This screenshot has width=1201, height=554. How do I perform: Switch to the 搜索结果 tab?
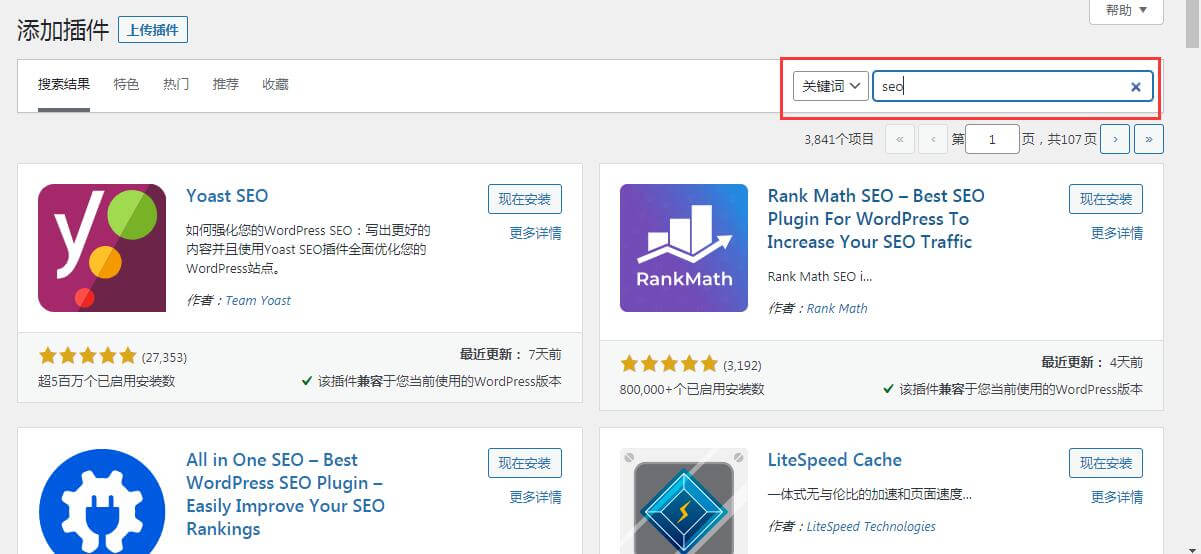64,85
